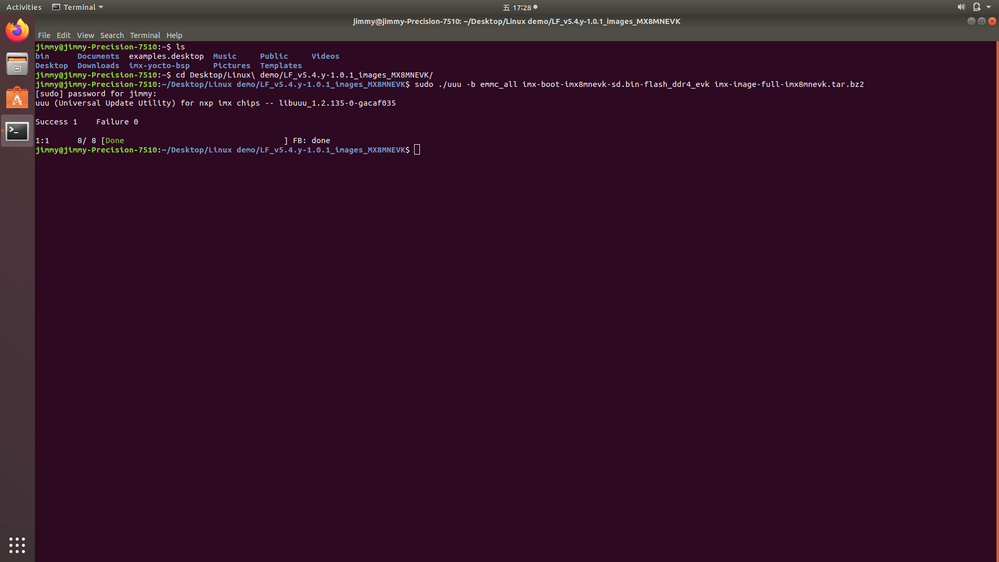The image size is (999, 562).
Task: Open the clock and calendar panel
Action: click(x=520, y=7)
